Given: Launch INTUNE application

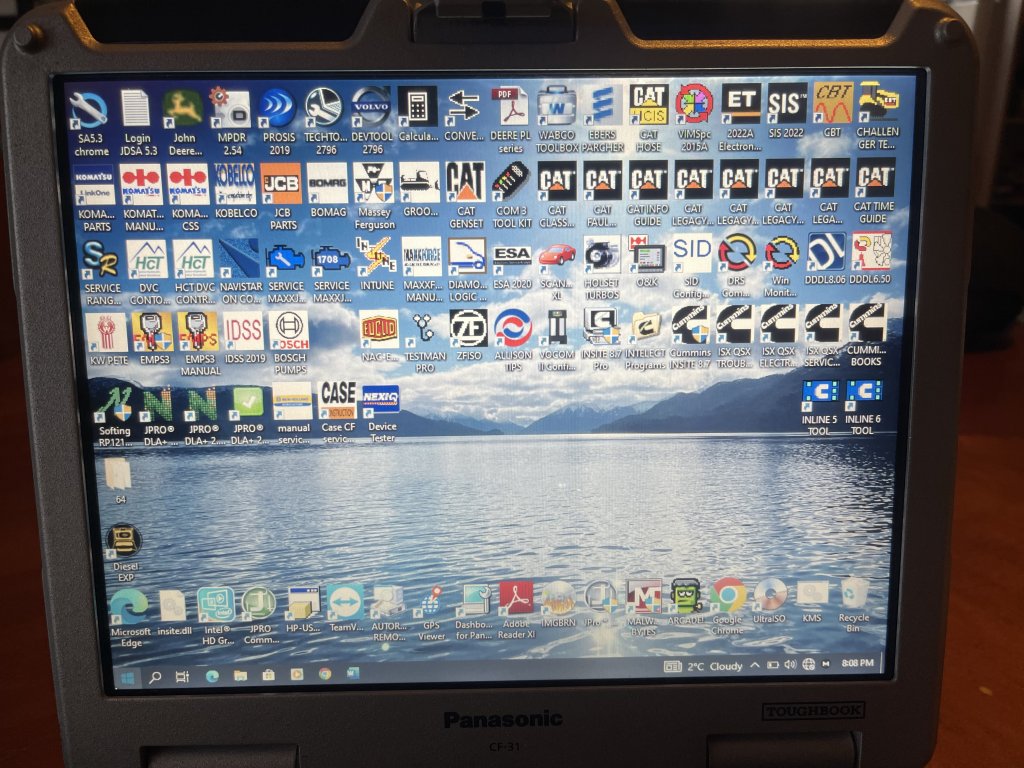Looking at the screenshot, I should [x=377, y=257].
